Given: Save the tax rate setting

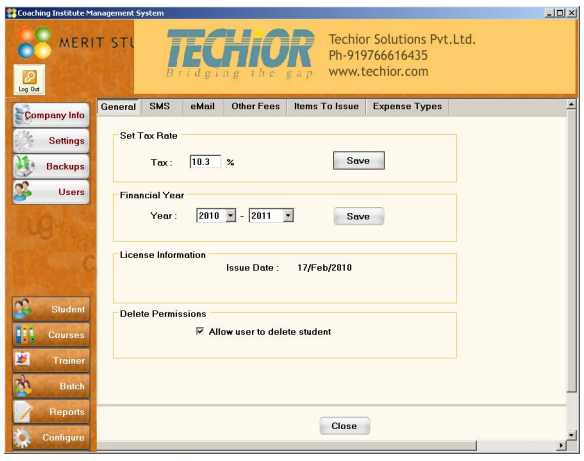Looking at the screenshot, I should pos(359,160).
